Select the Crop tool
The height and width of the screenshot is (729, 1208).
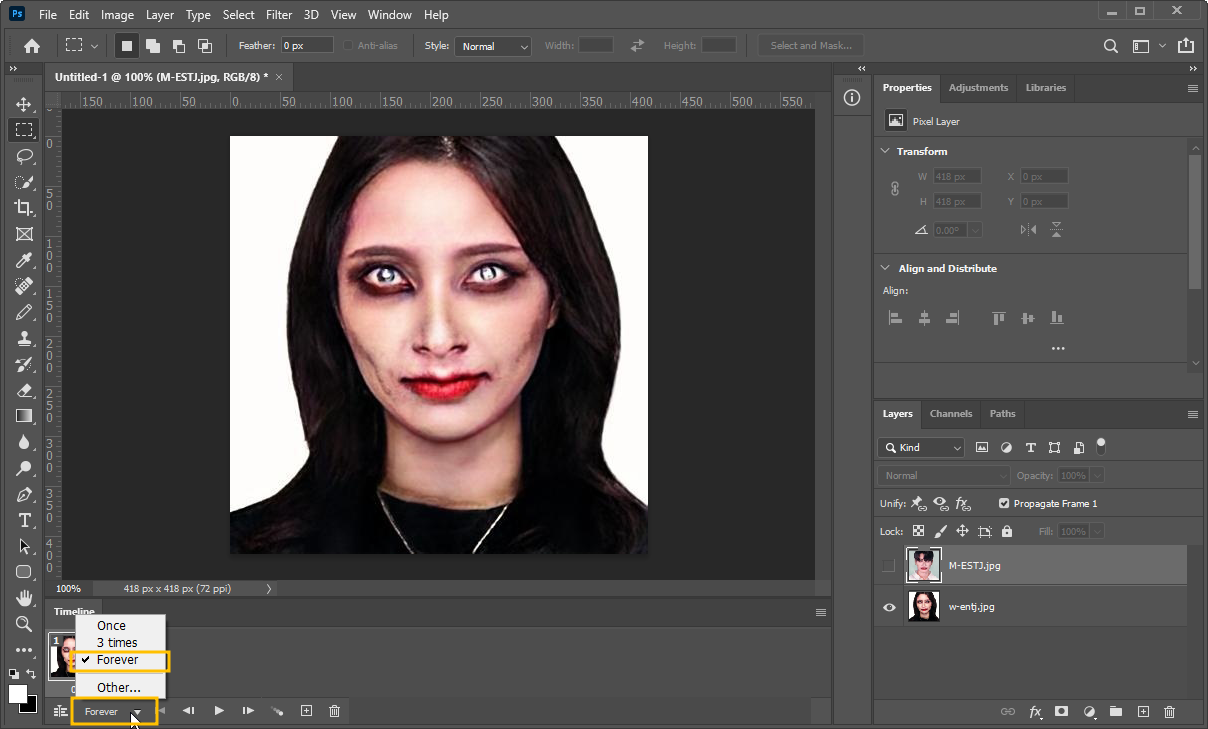(24, 208)
